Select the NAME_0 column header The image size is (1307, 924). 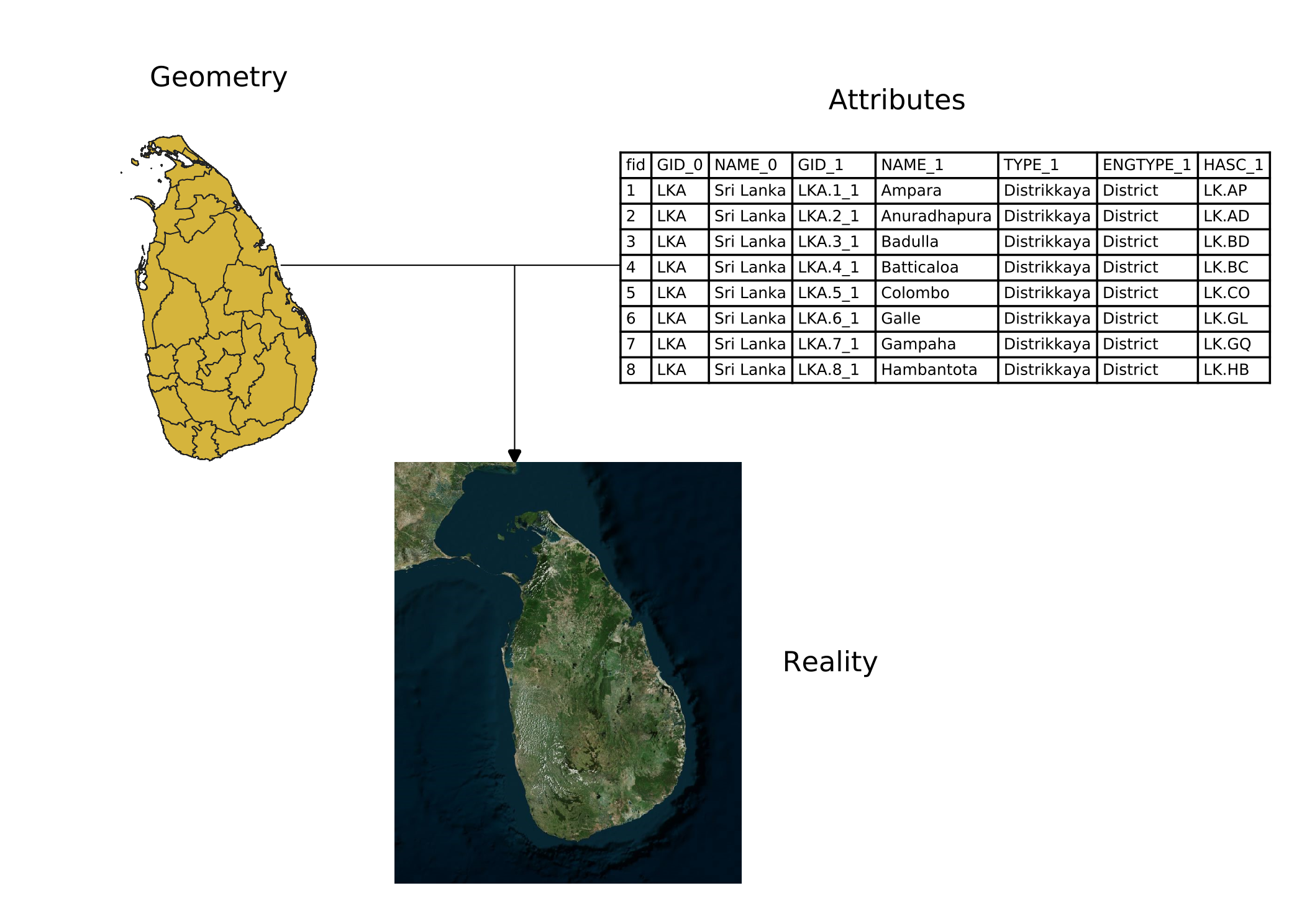(x=750, y=165)
